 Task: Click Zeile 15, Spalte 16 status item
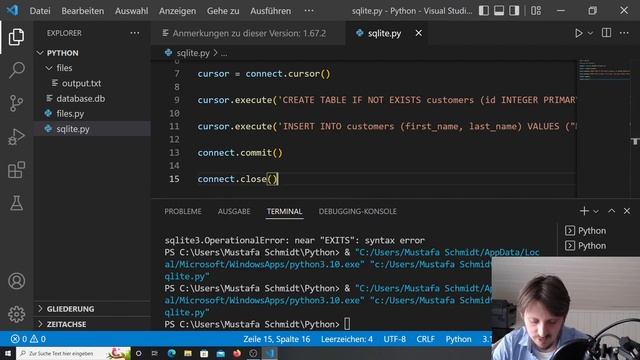(x=277, y=339)
